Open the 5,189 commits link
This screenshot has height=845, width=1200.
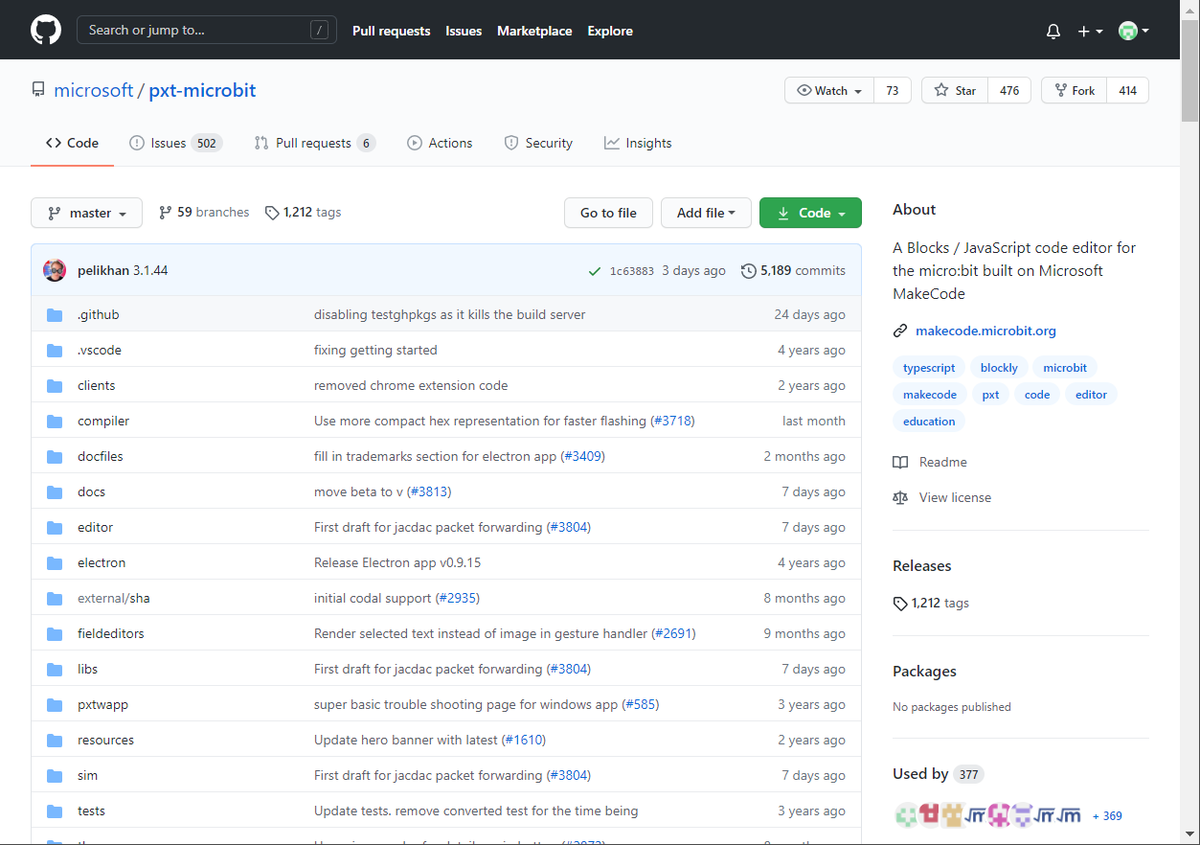coord(793,271)
